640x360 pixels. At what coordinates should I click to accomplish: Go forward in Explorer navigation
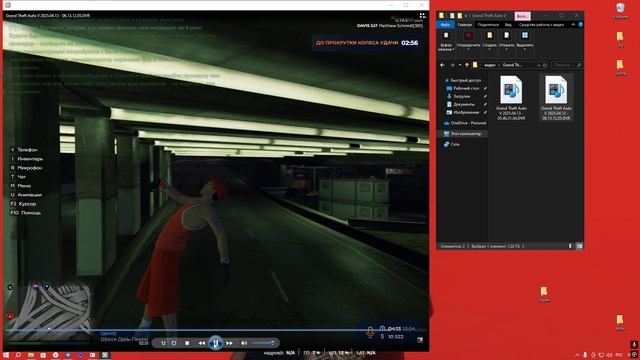tap(452, 65)
